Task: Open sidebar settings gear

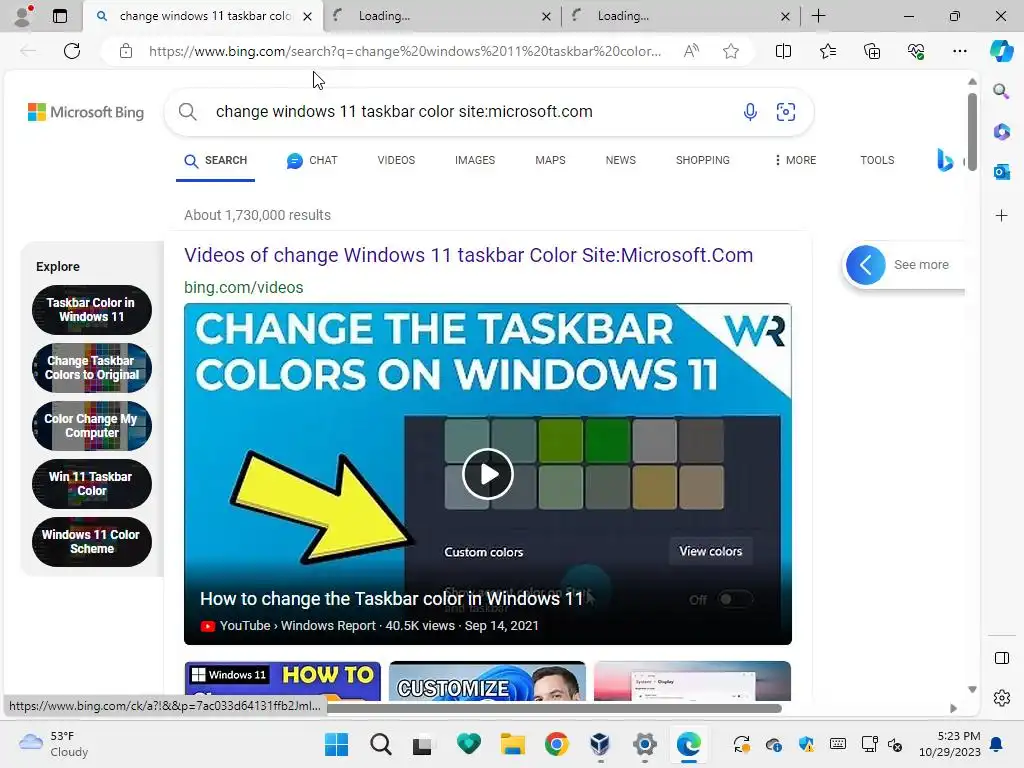Action: coord(1001,698)
